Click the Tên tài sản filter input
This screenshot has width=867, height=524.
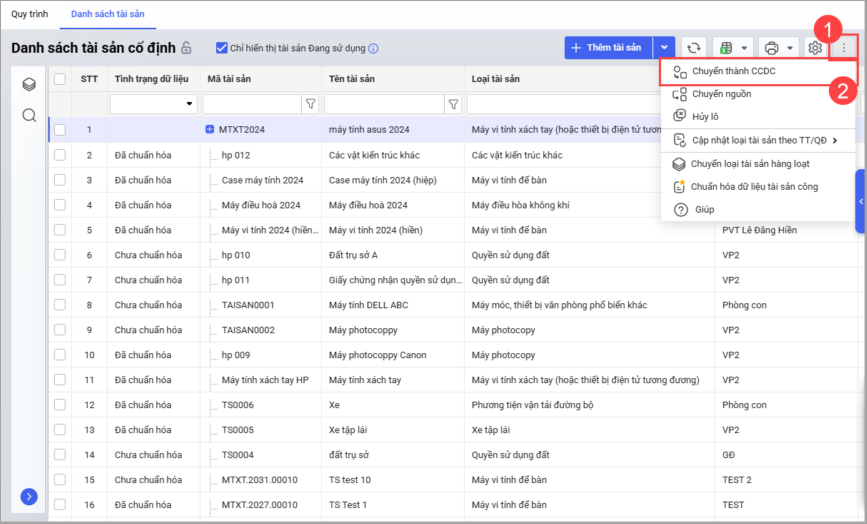[x=384, y=104]
